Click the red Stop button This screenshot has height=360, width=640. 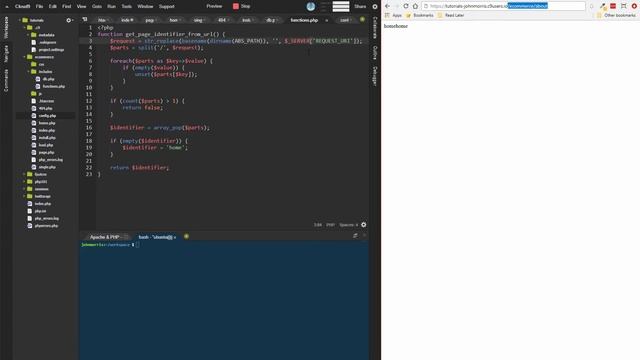coord(242,6)
